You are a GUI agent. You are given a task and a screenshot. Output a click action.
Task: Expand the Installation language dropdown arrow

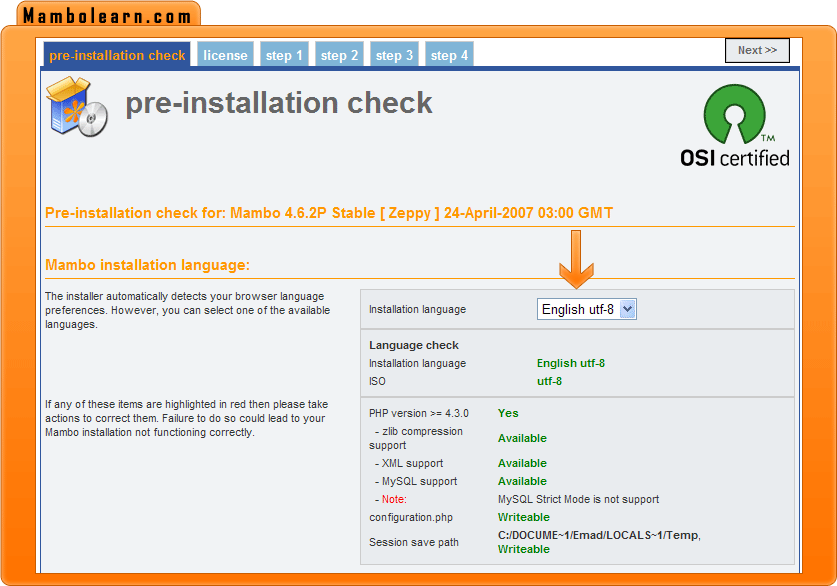click(628, 309)
